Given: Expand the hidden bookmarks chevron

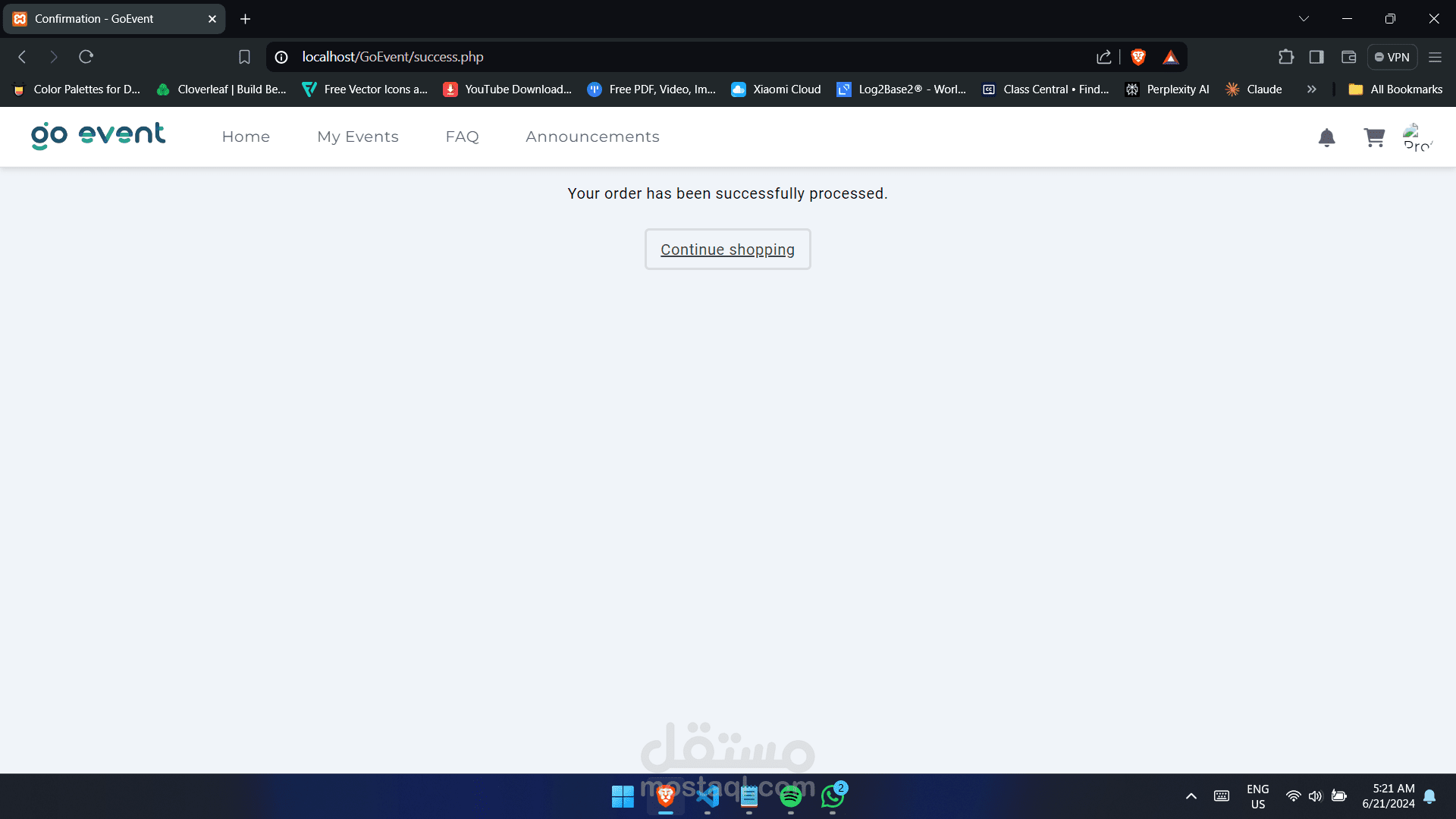Looking at the screenshot, I should [x=1311, y=89].
